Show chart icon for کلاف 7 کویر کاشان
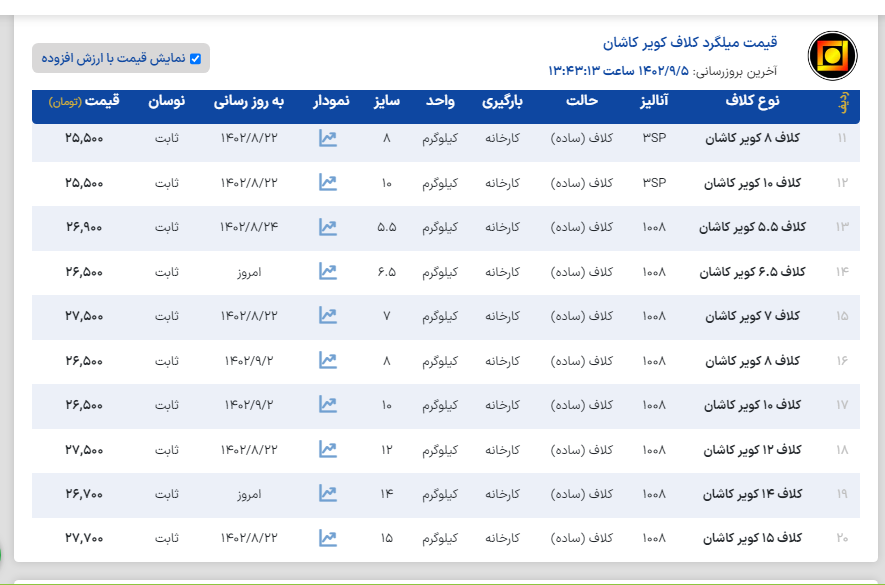This screenshot has width=885, height=585. pos(328,315)
